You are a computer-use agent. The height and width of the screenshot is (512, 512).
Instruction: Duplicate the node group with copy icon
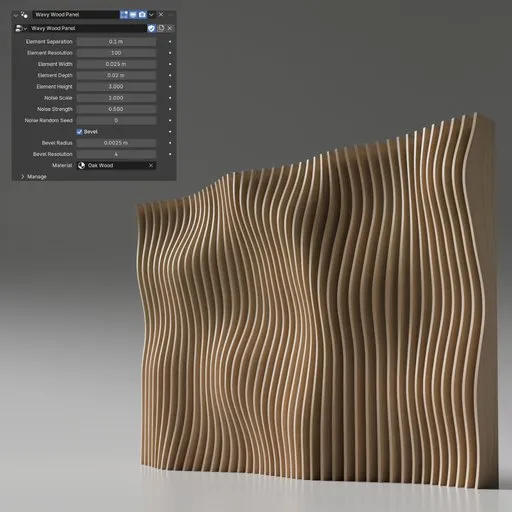point(161,28)
